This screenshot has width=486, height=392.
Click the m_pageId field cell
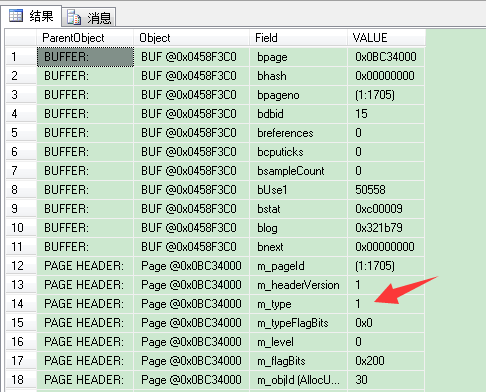(x=298, y=266)
